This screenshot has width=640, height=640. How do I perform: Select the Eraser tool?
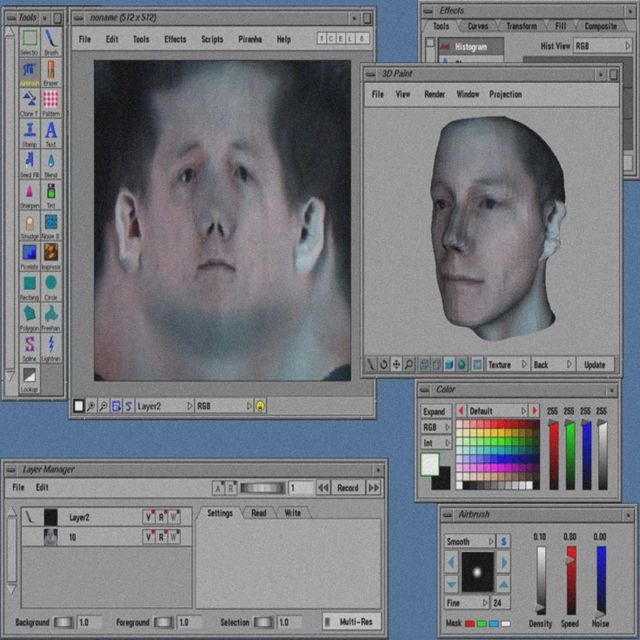(x=51, y=73)
